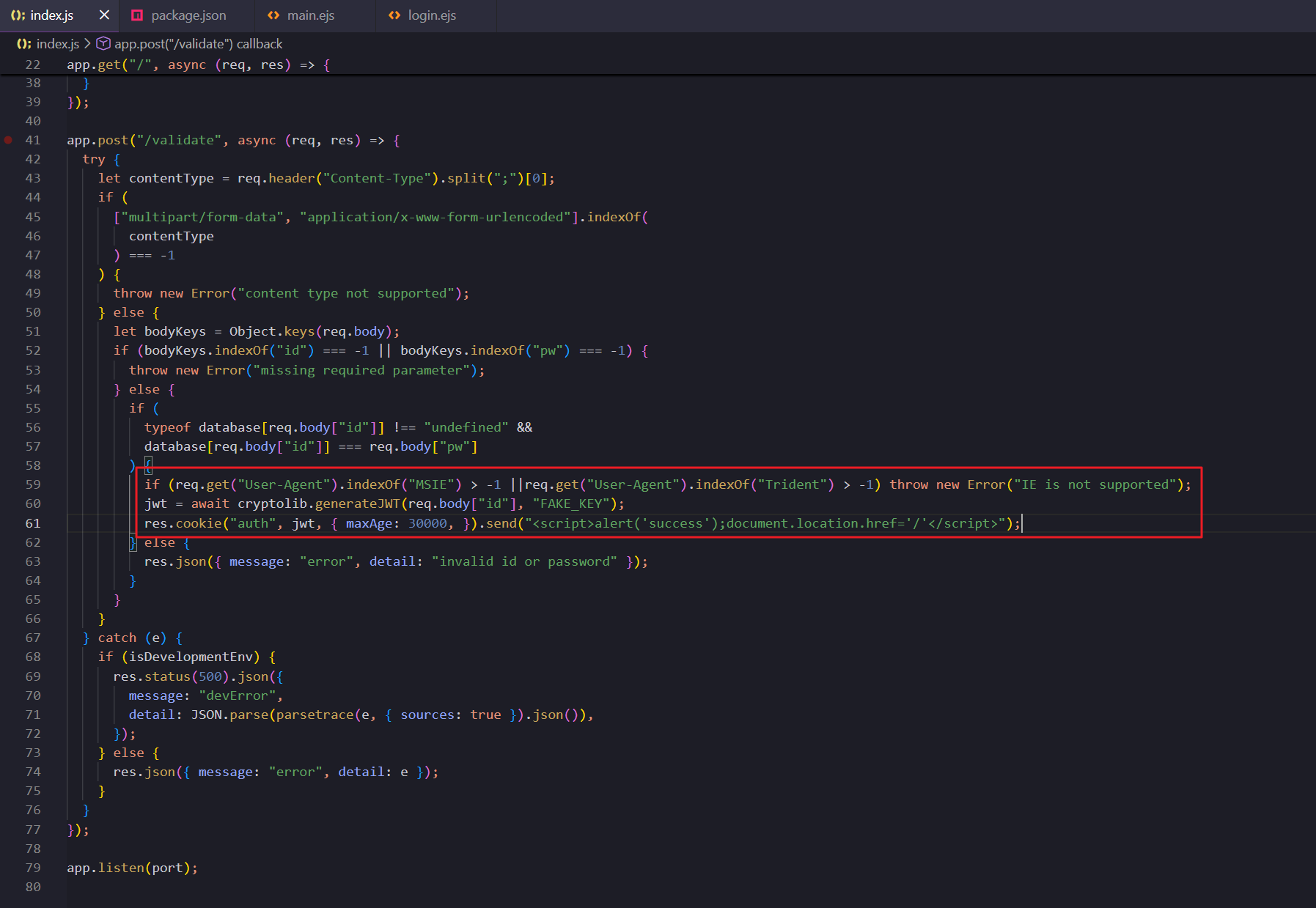Click the package.json tab's file icon
Viewport: 1316px width, 908px height.
137,15
